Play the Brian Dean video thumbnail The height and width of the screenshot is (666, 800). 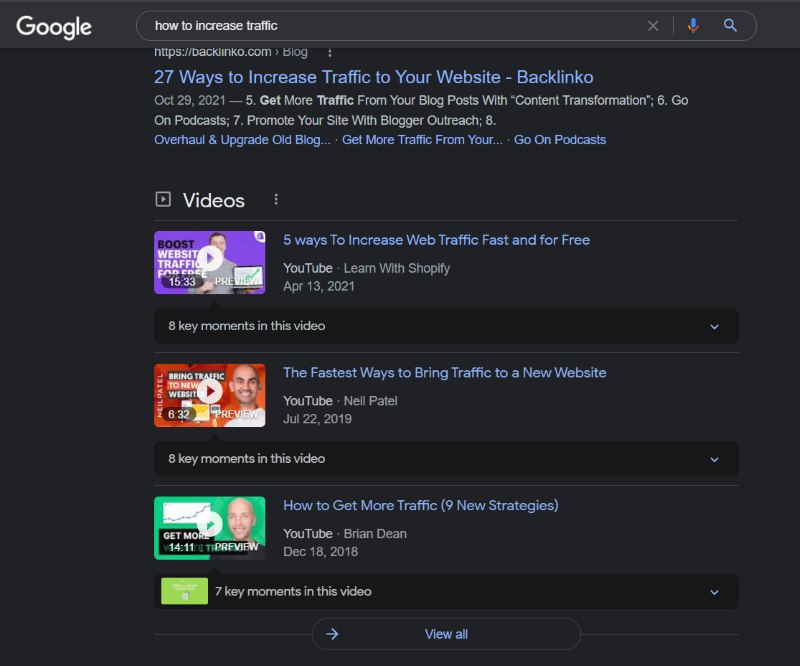[x=210, y=528]
